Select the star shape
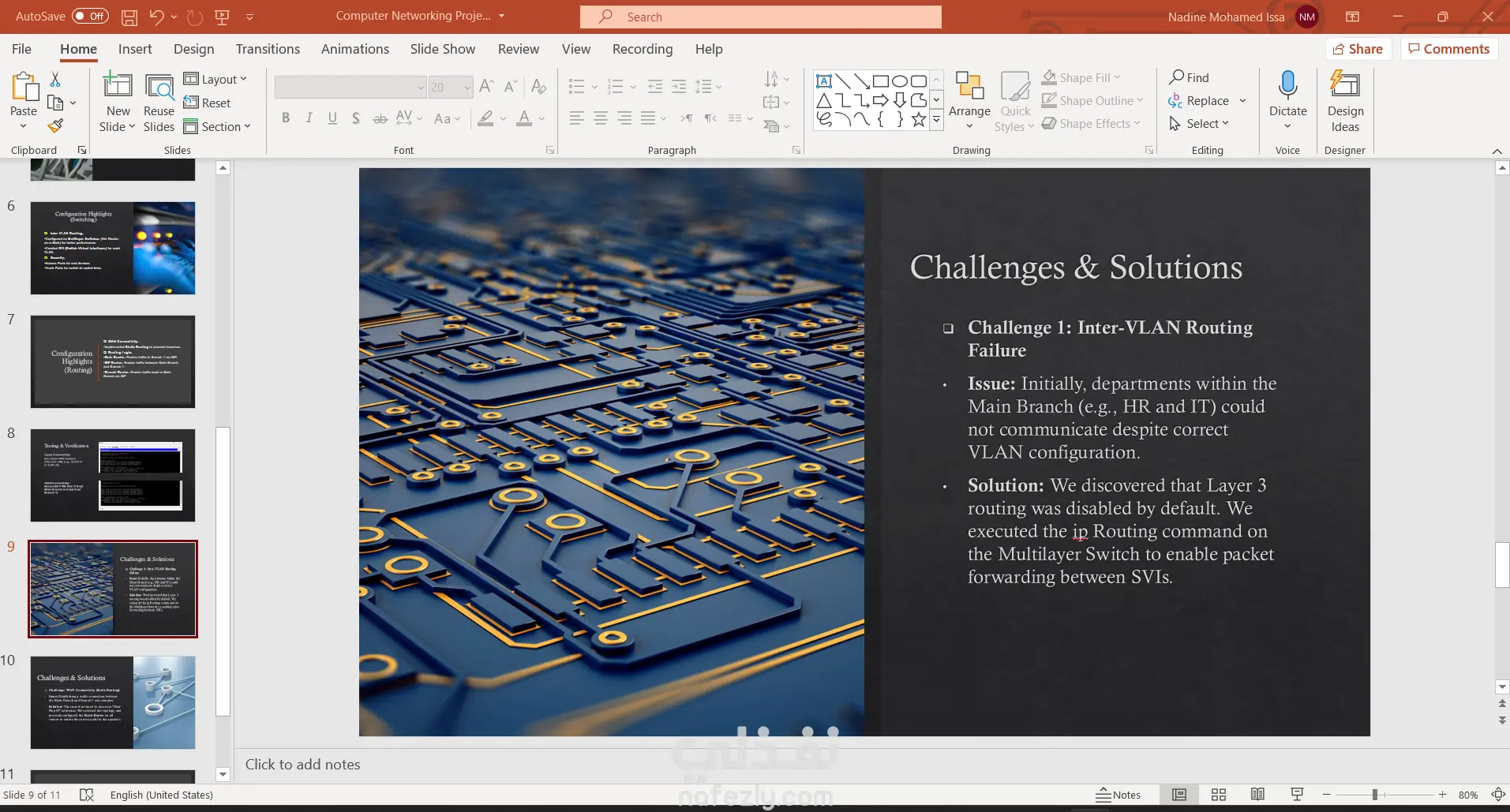 919,119
